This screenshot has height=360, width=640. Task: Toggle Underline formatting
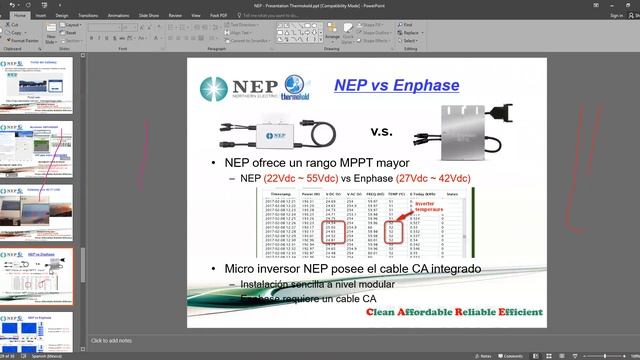click(x=107, y=38)
